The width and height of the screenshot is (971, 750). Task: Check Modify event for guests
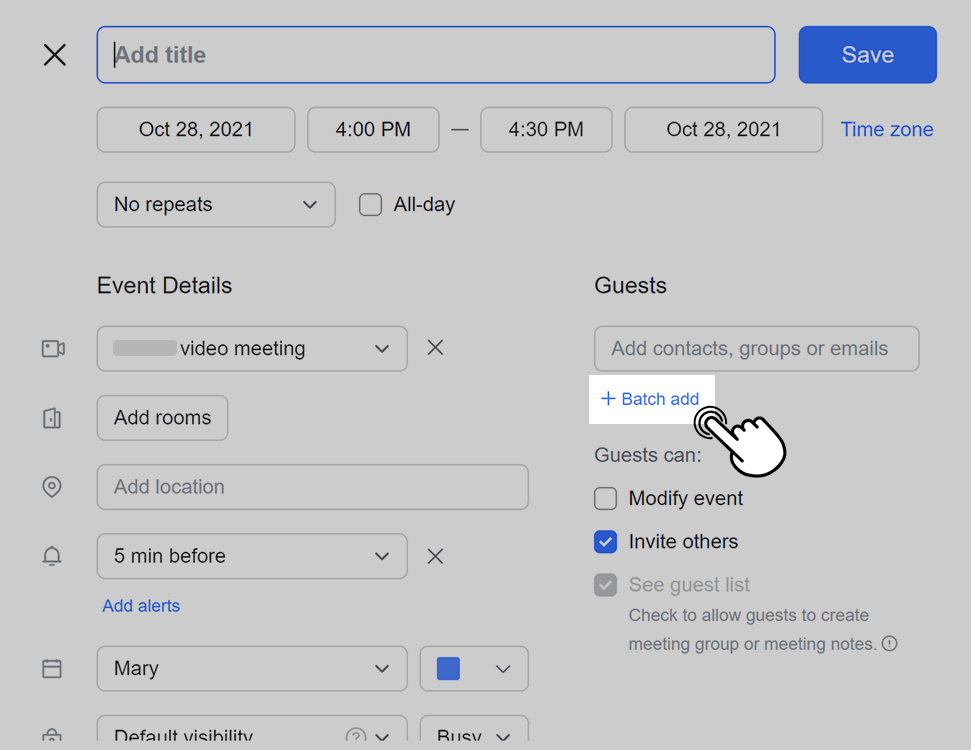point(605,498)
